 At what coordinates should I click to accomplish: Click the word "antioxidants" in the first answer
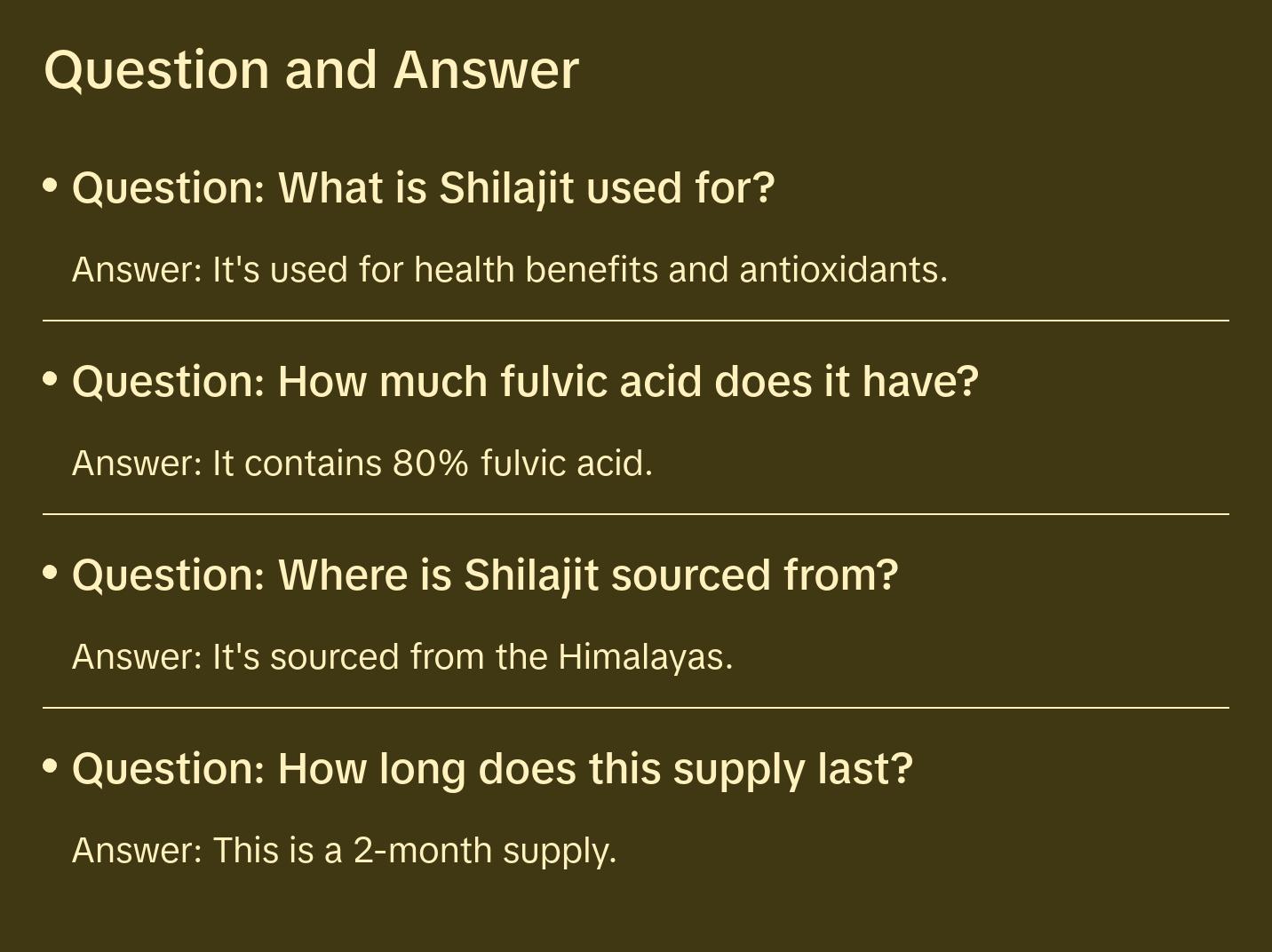[x=842, y=270]
